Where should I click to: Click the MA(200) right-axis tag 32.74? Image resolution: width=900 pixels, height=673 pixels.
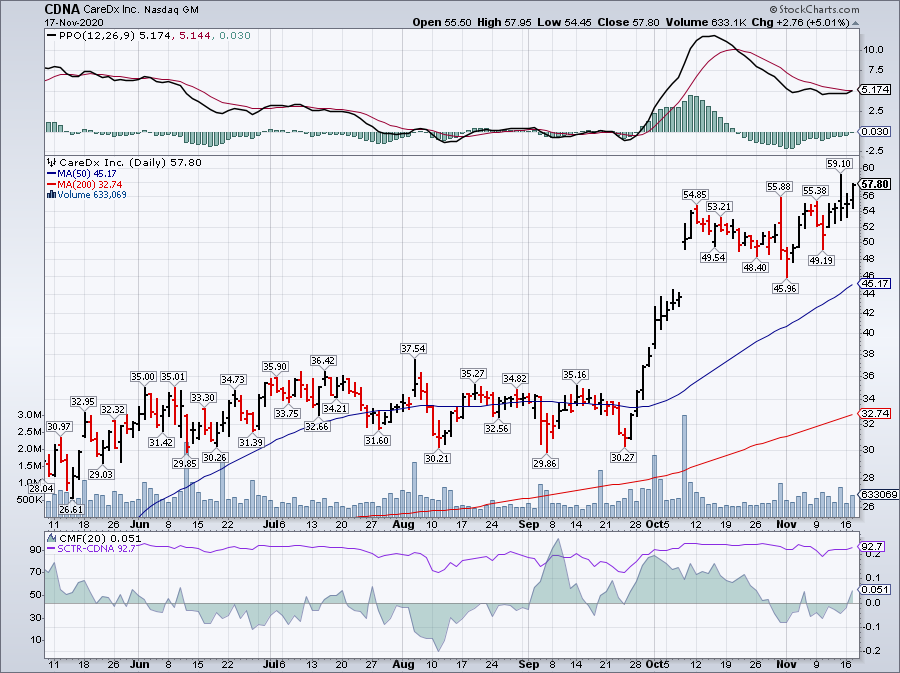coord(876,413)
